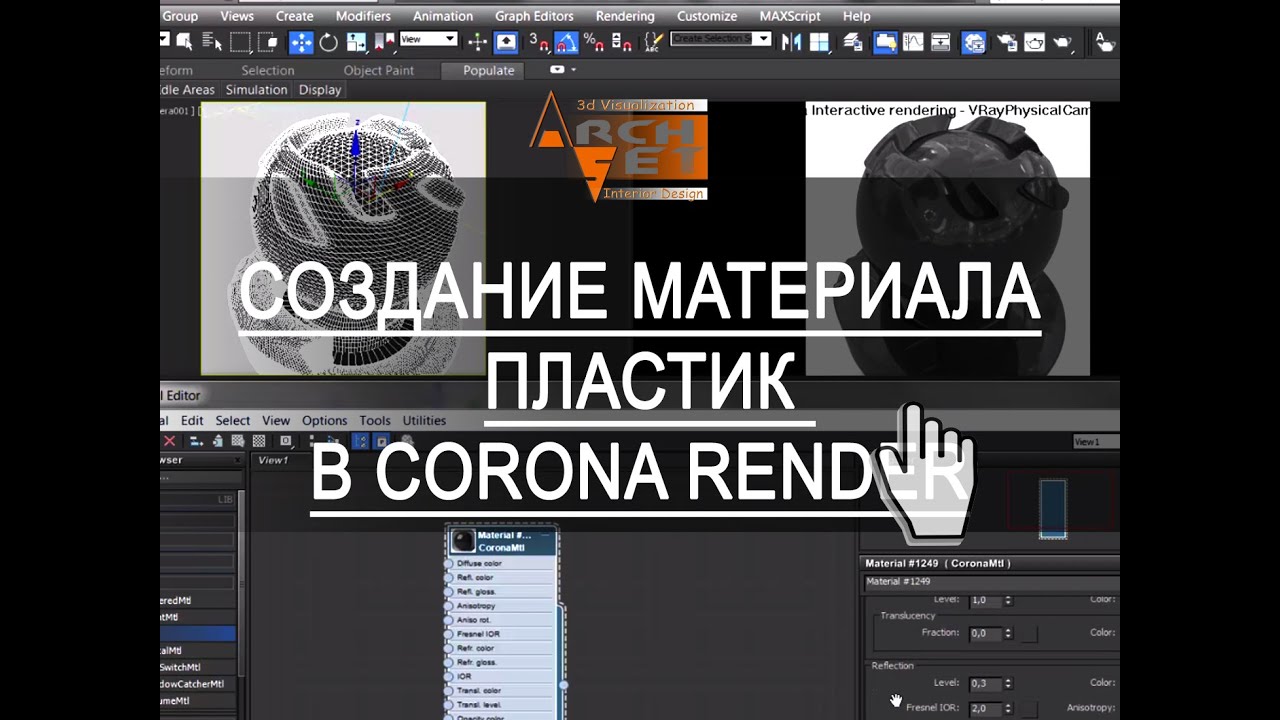Click the CoronaMtl node preview thumbnail
Image resolution: width=1280 pixels, height=720 pixels.
[462, 541]
